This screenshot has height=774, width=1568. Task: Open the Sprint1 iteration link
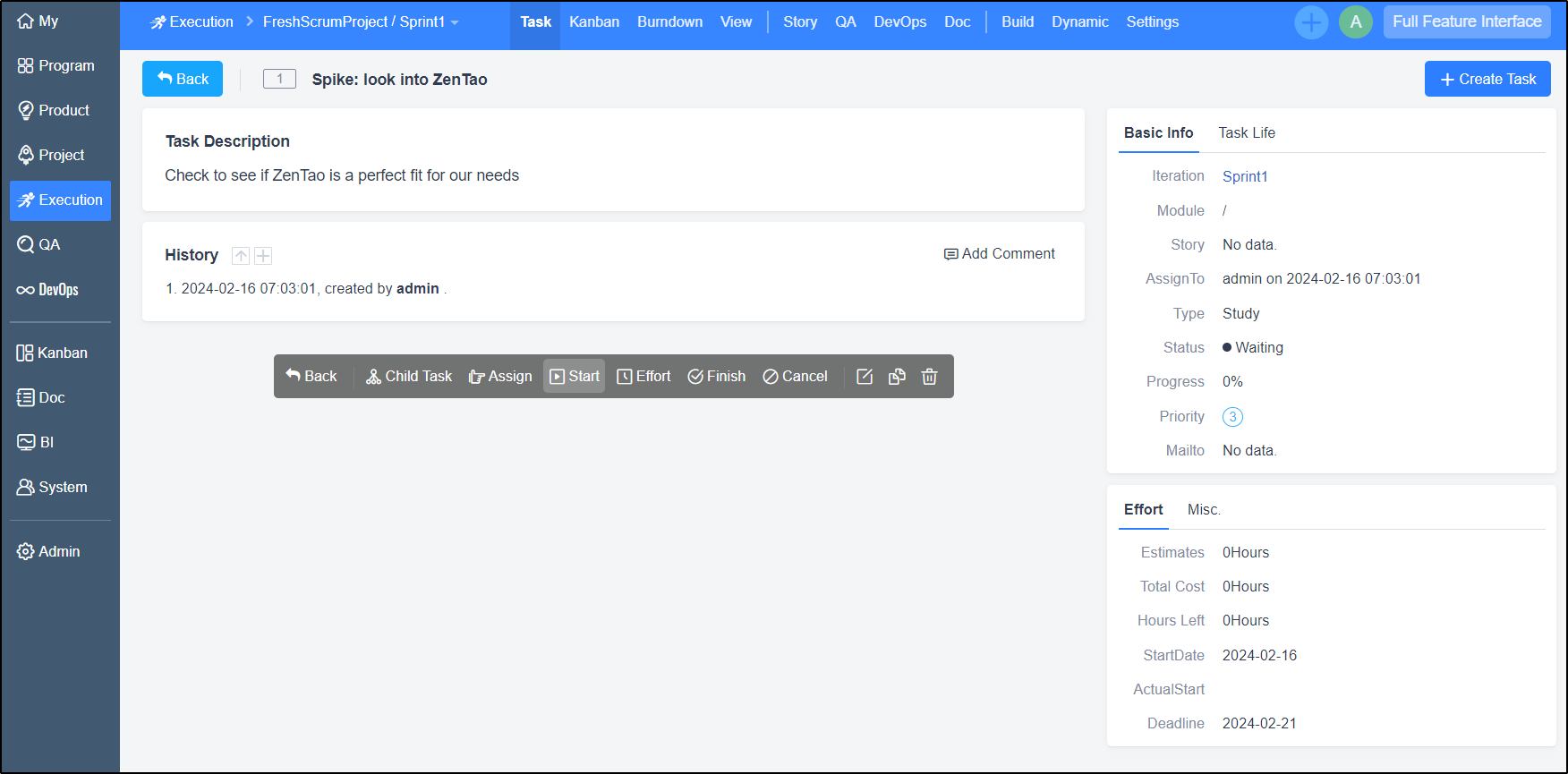coord(1245,176)
